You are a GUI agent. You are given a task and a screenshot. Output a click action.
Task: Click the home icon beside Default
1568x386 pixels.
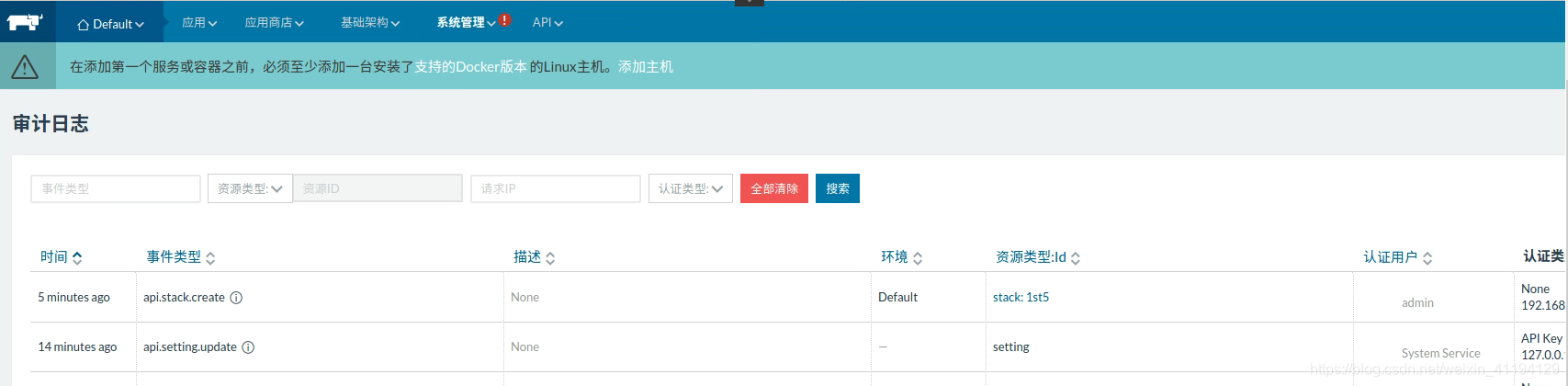pyautogui.click(x=84, y=25)
